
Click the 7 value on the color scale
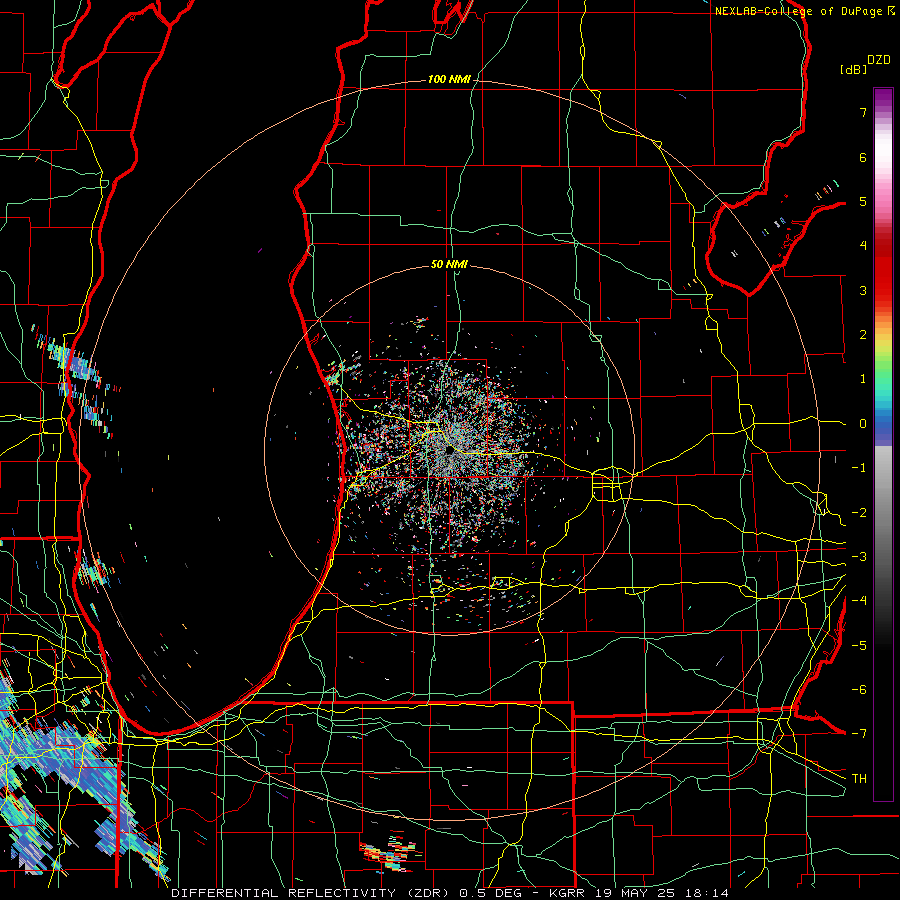[x=863, y=112]
